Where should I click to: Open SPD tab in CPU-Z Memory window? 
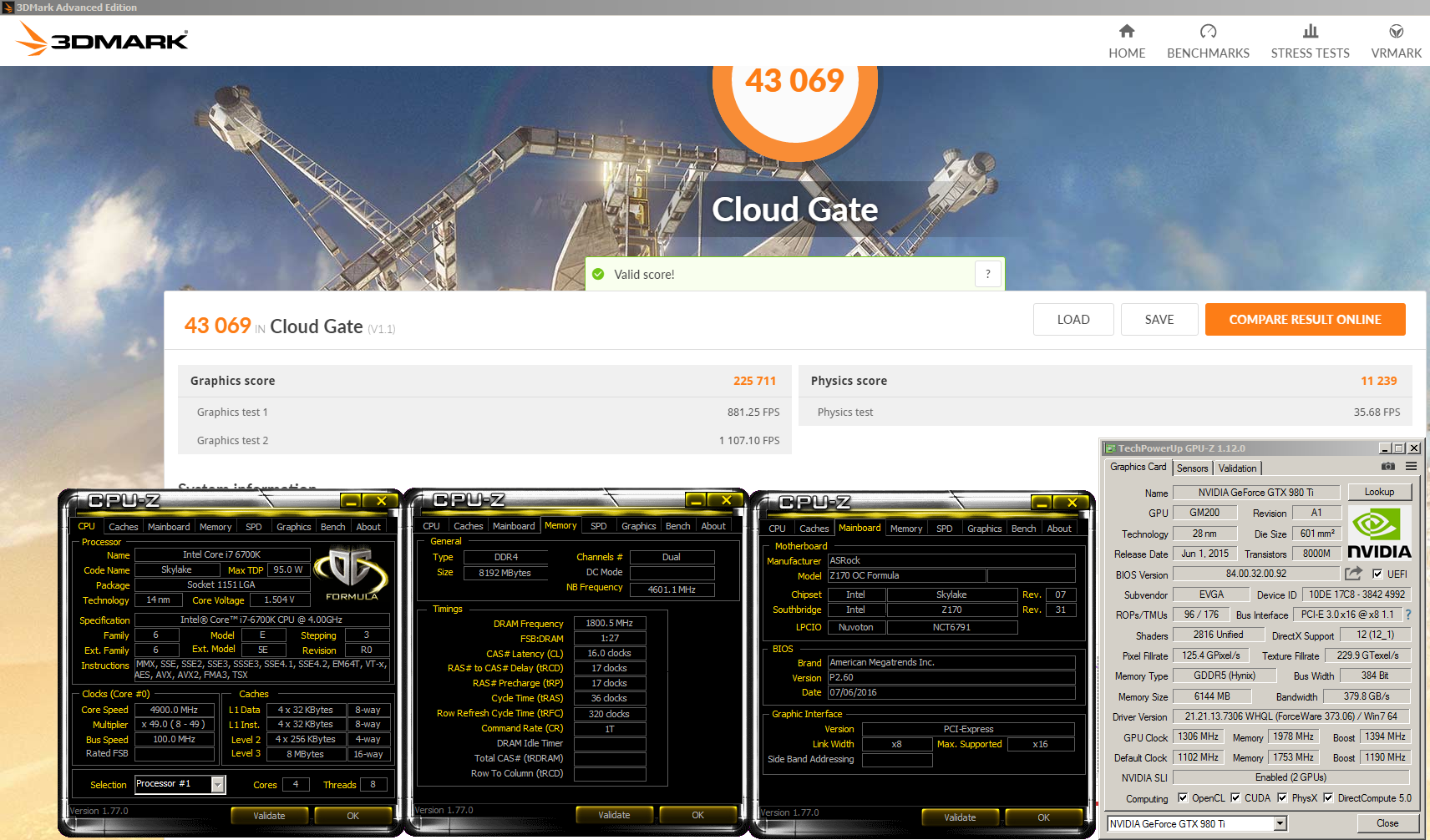tap(598, 526)
